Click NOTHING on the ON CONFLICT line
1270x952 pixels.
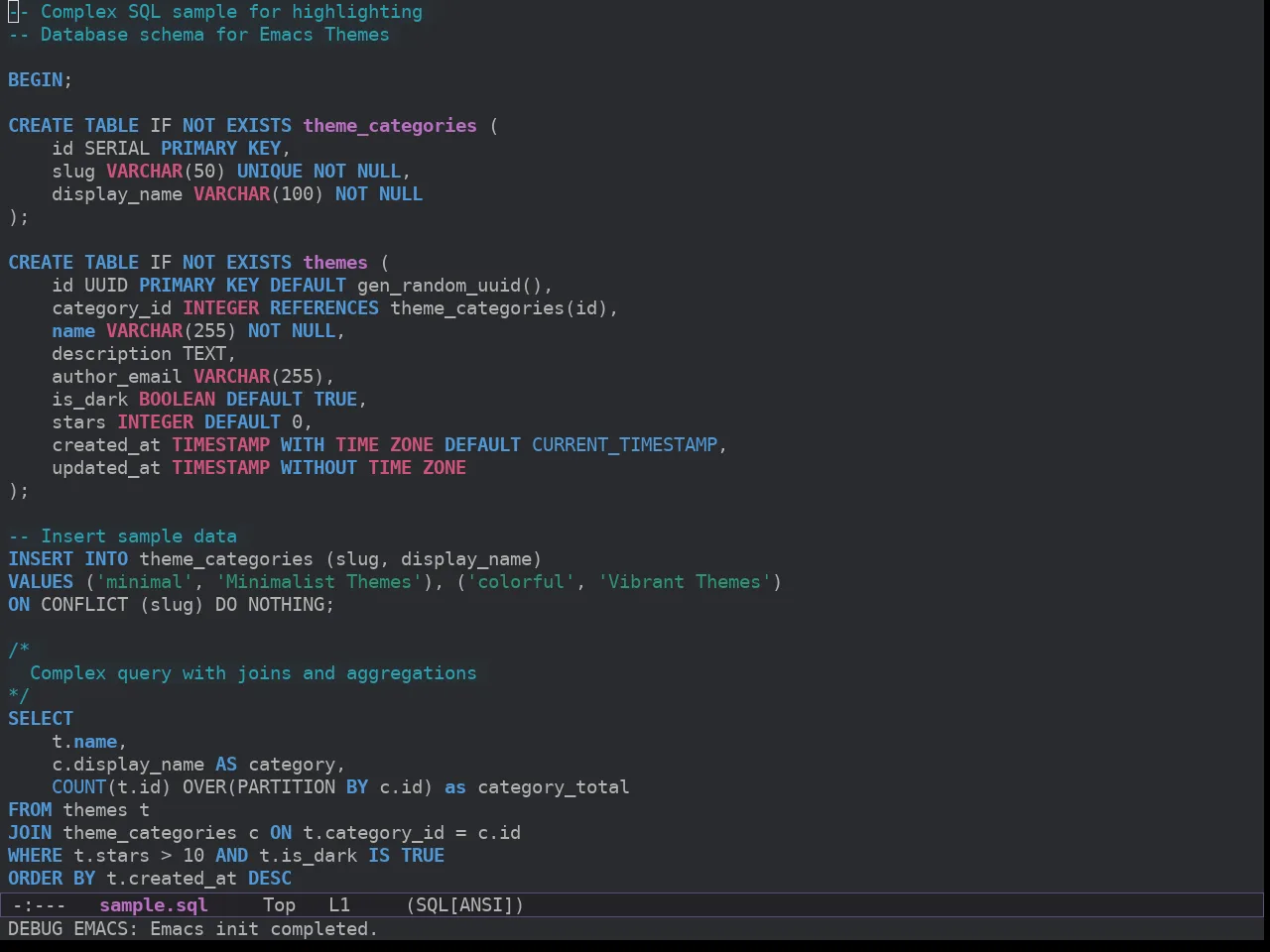point(286,605)
